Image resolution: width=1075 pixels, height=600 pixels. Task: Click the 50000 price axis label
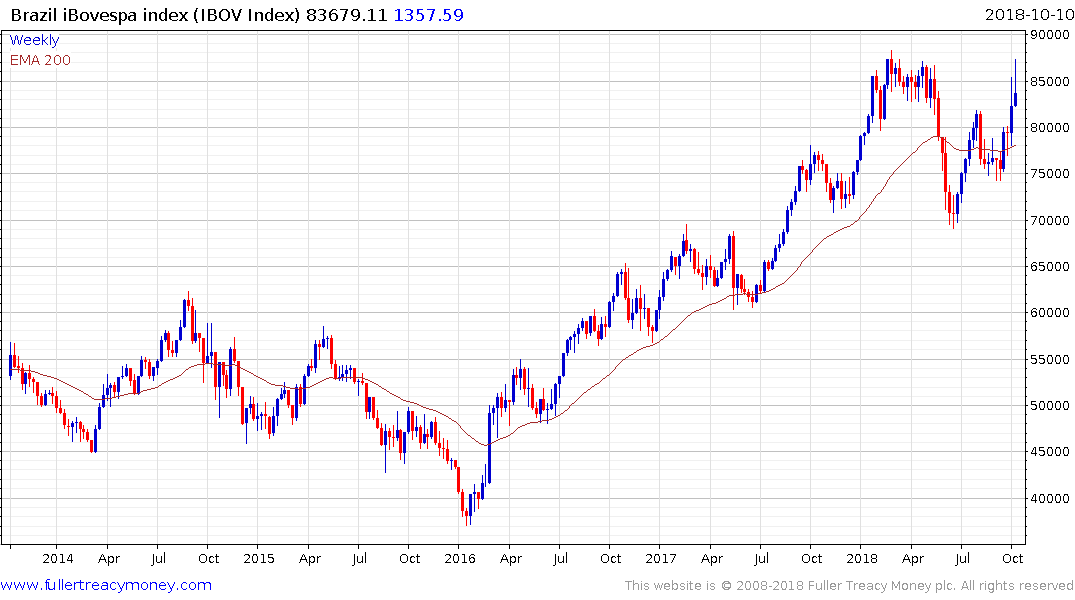[1050, 406]
